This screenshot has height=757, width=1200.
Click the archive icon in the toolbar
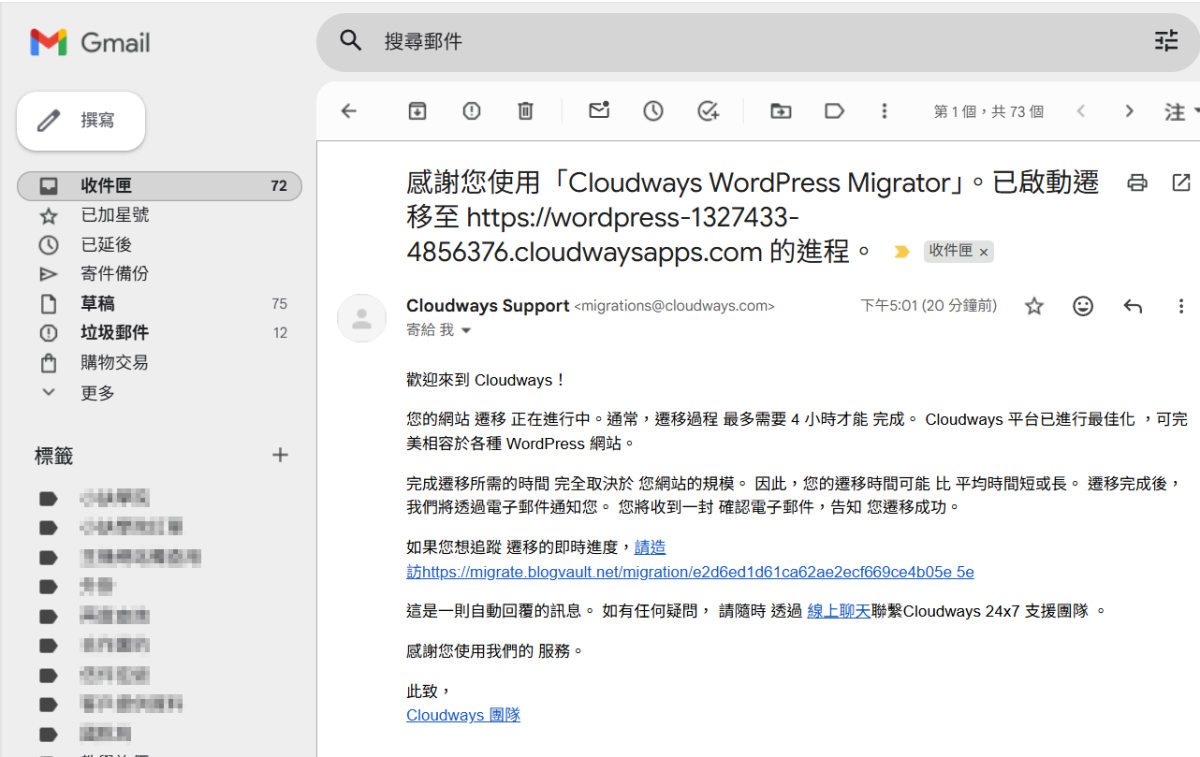coord(417,111)
